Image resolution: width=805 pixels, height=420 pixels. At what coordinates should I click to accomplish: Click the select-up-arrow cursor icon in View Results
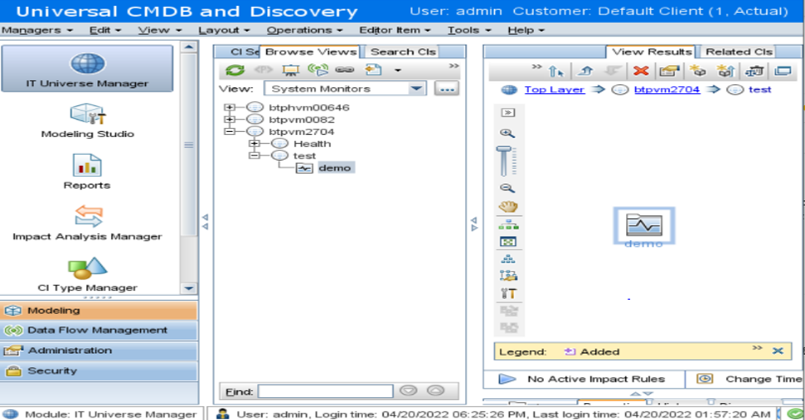pyautogui.click(x=557, y=71)
